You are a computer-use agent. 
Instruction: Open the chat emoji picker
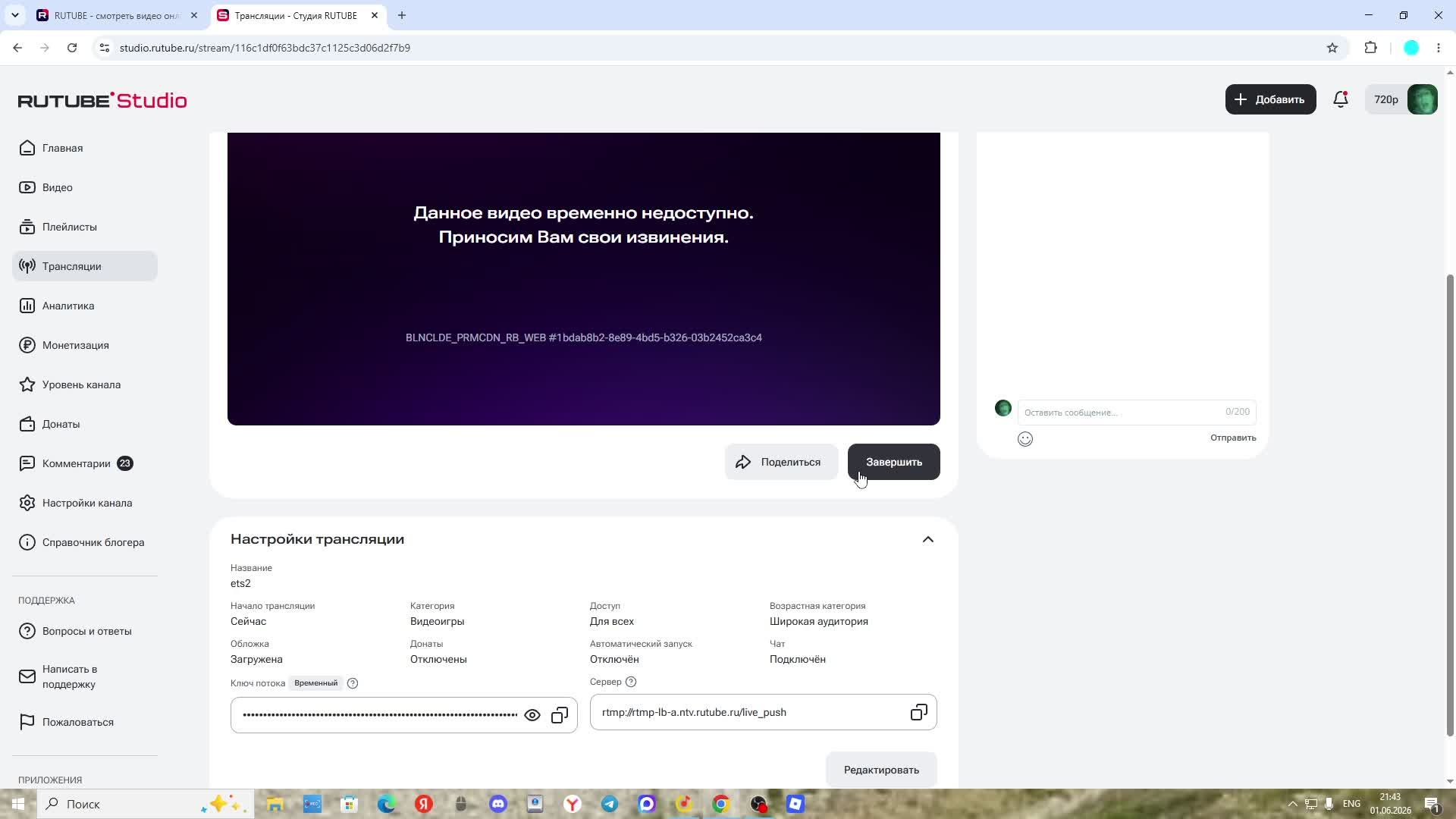(x=1025, y=439)
